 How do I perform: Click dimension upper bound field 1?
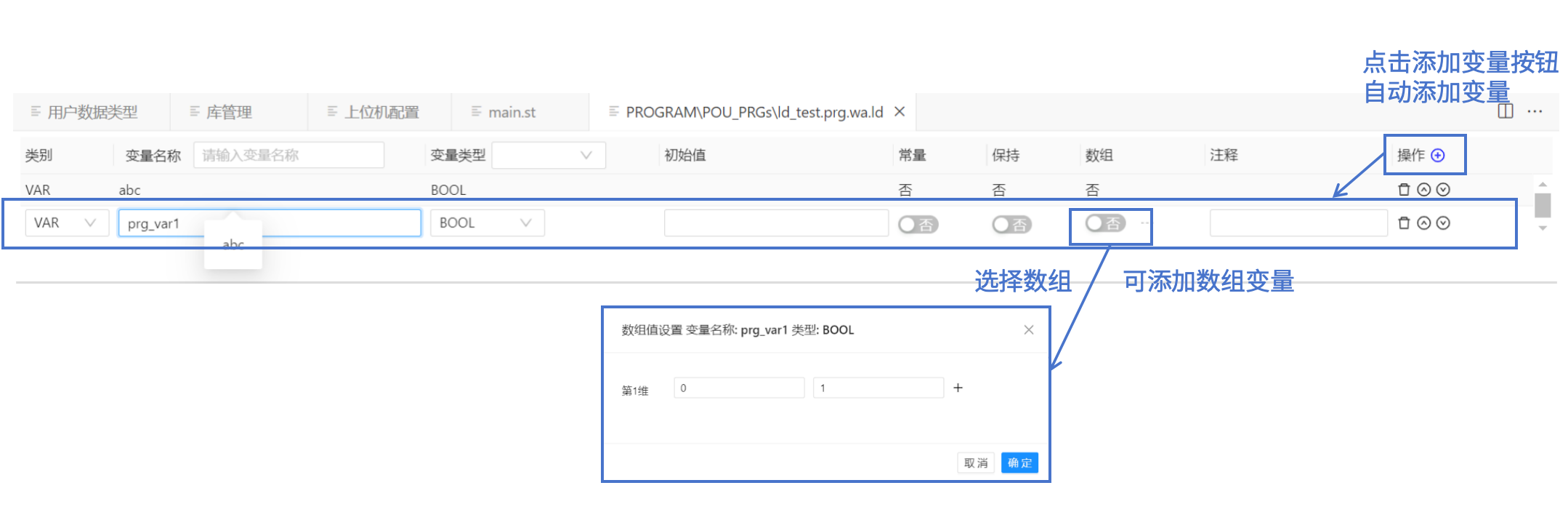tap(878, 388)
